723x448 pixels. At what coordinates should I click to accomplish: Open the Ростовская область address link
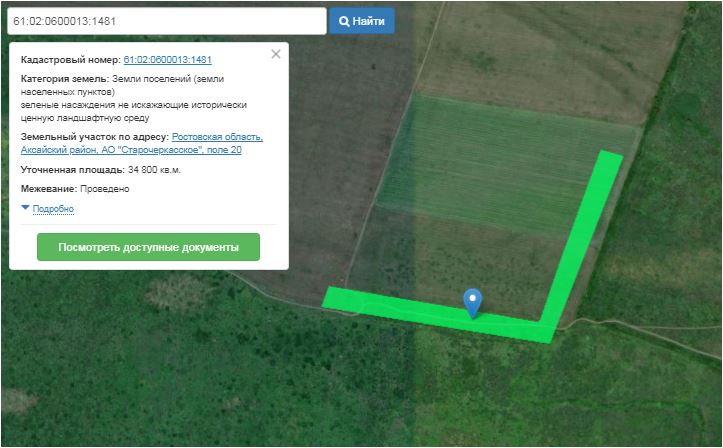click(142, 143)
